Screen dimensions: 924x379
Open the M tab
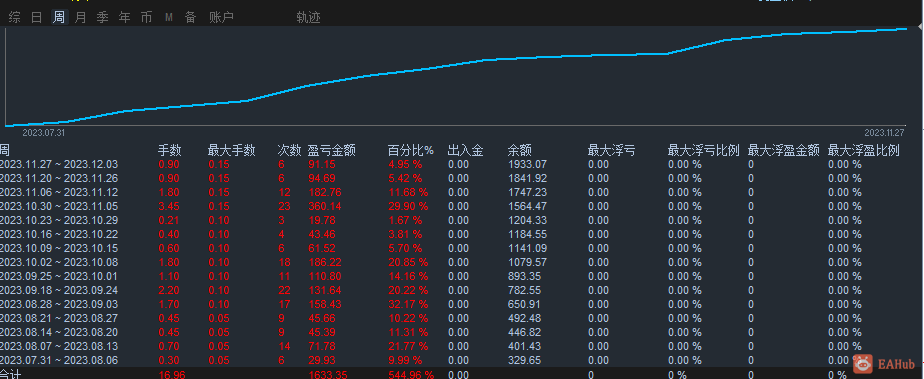click(169, 18)
